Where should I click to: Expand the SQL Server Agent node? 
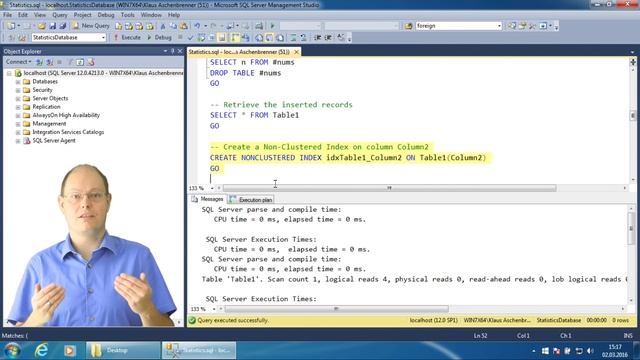point(18,141)
